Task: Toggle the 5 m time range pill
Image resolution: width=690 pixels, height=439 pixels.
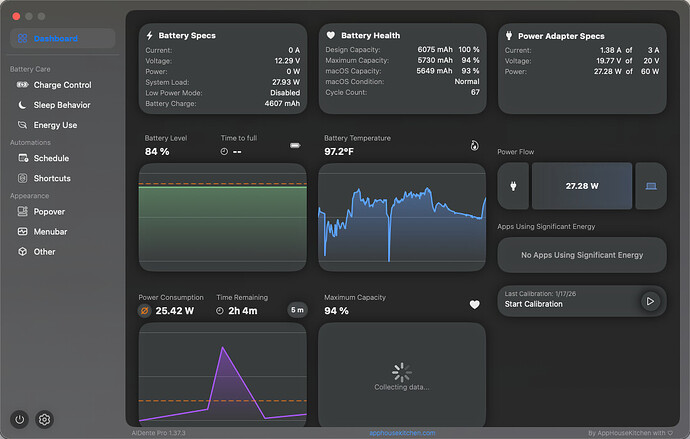Action: (297, 310)
